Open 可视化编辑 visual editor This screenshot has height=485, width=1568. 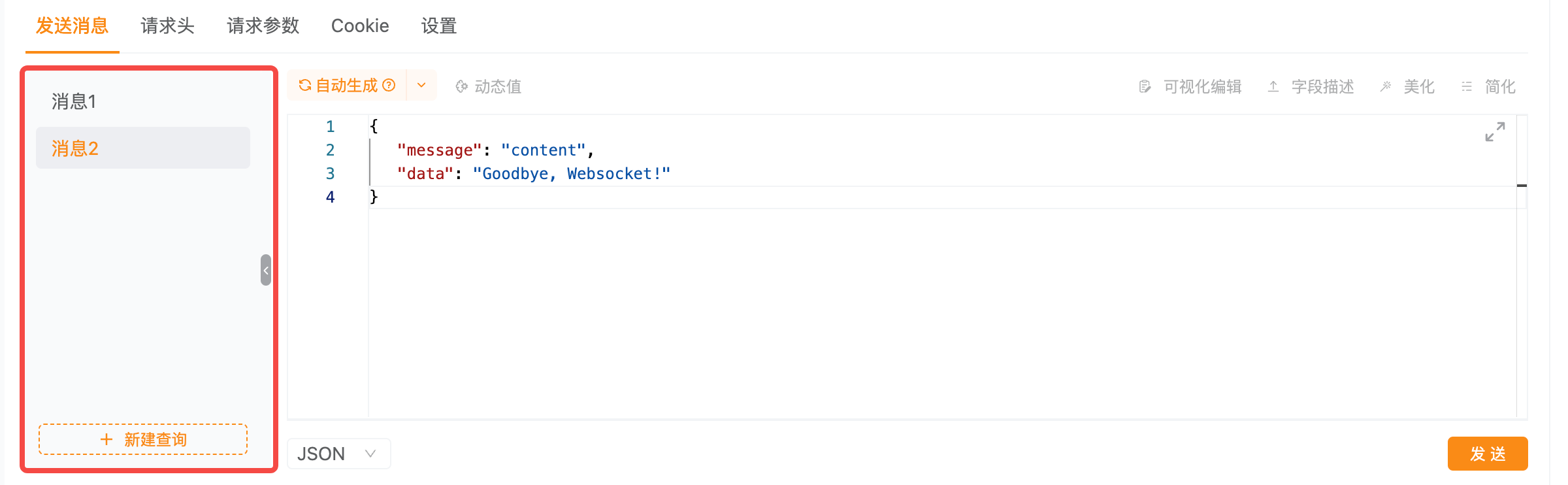[1190, 86]
